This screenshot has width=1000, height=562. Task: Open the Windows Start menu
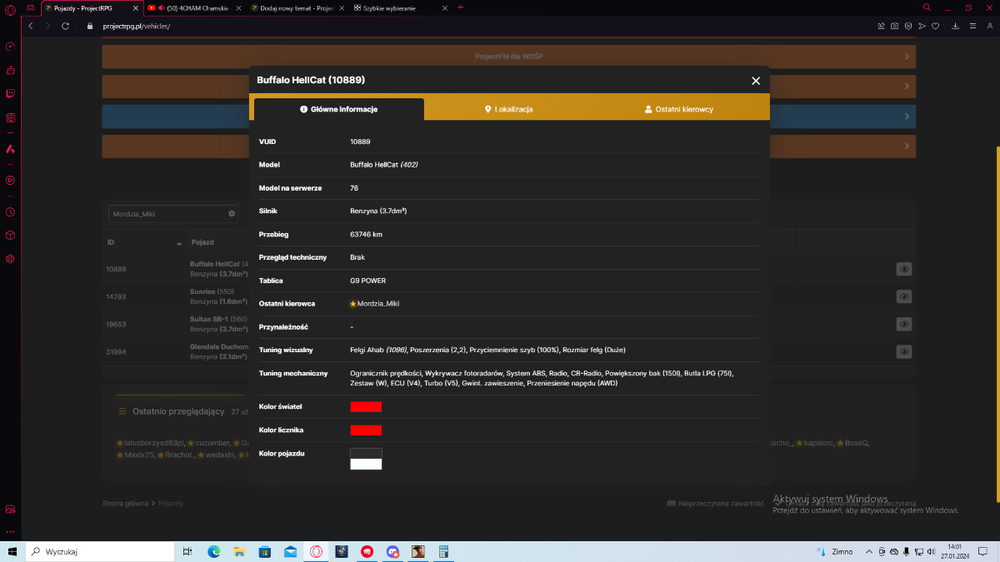point(12,551)
